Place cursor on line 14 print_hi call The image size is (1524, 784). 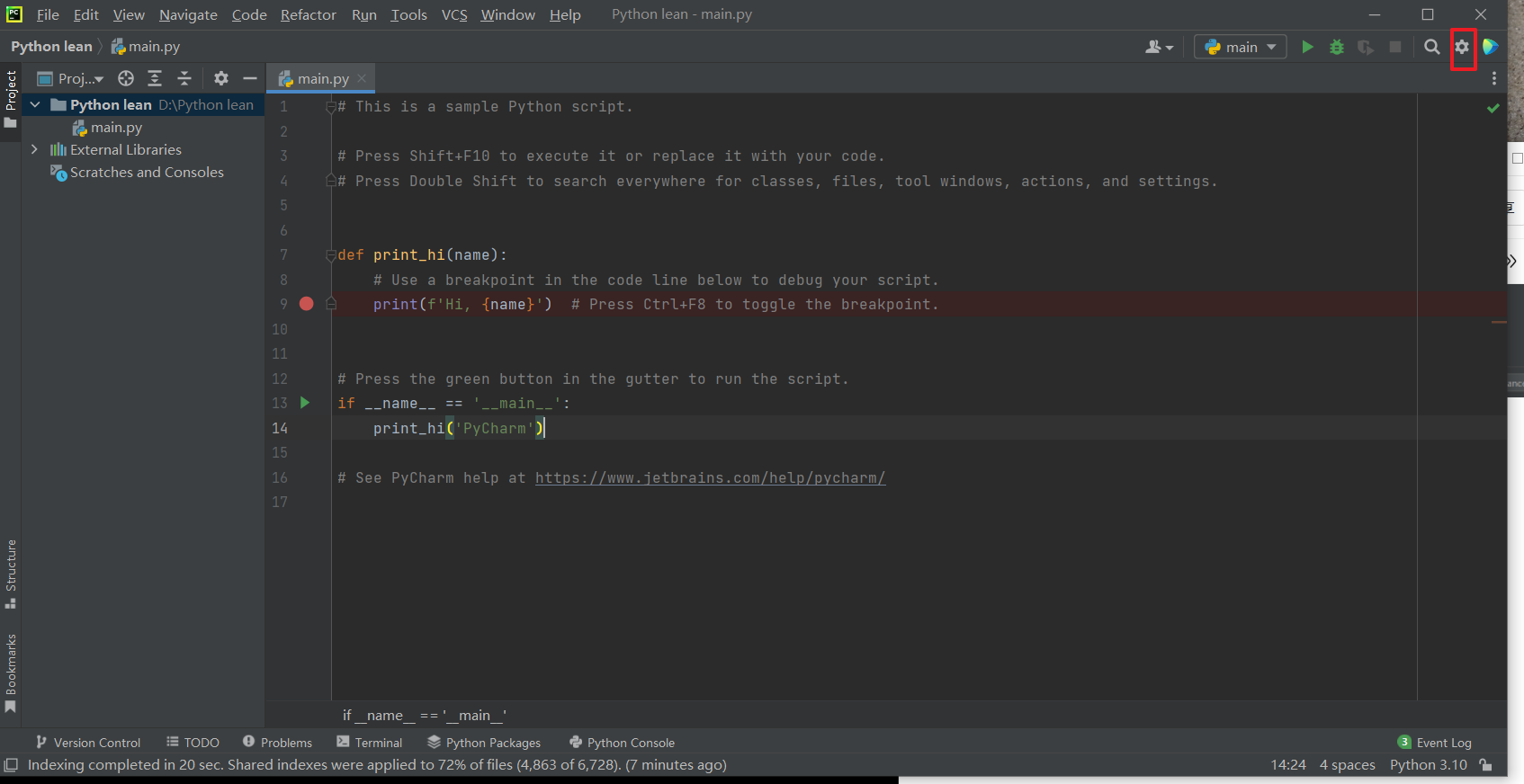pos(459,428)
